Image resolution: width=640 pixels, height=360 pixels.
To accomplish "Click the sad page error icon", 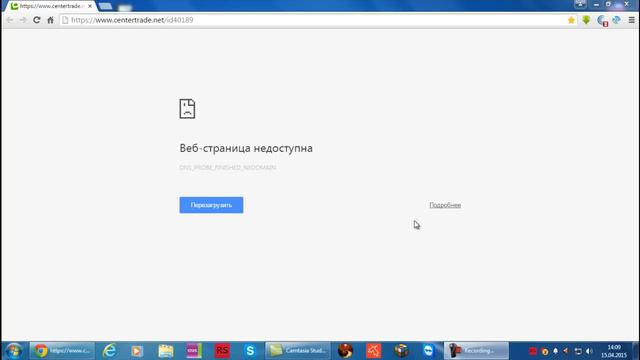I will (187, 109).
